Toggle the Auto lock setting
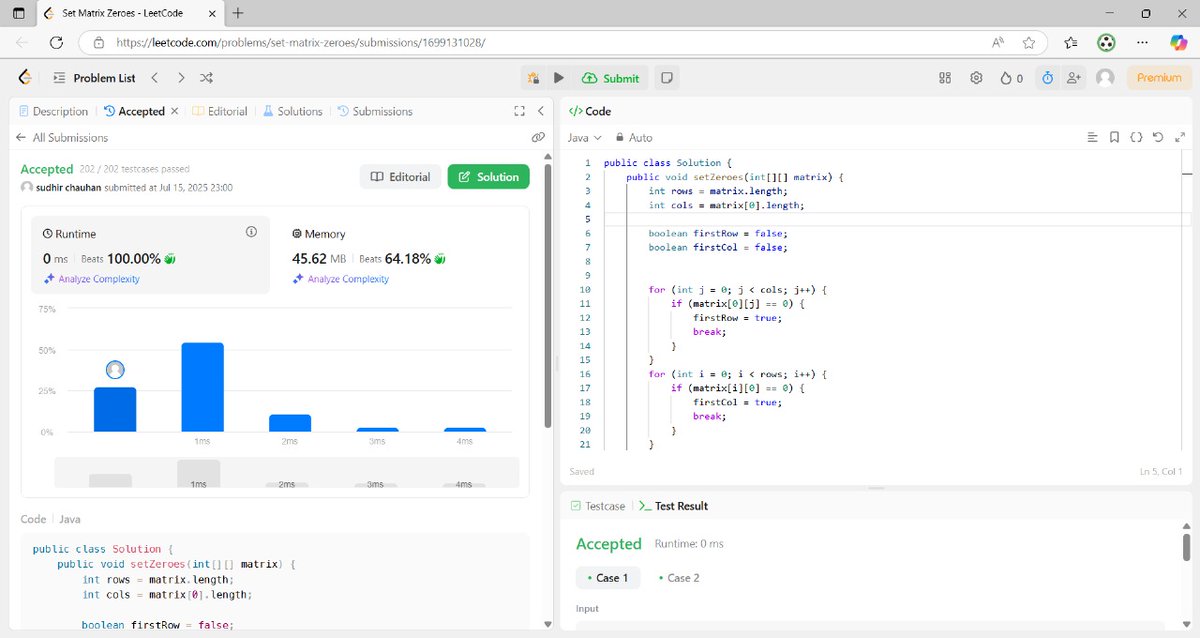This screenshot has height=638, width=1200. 633,138
